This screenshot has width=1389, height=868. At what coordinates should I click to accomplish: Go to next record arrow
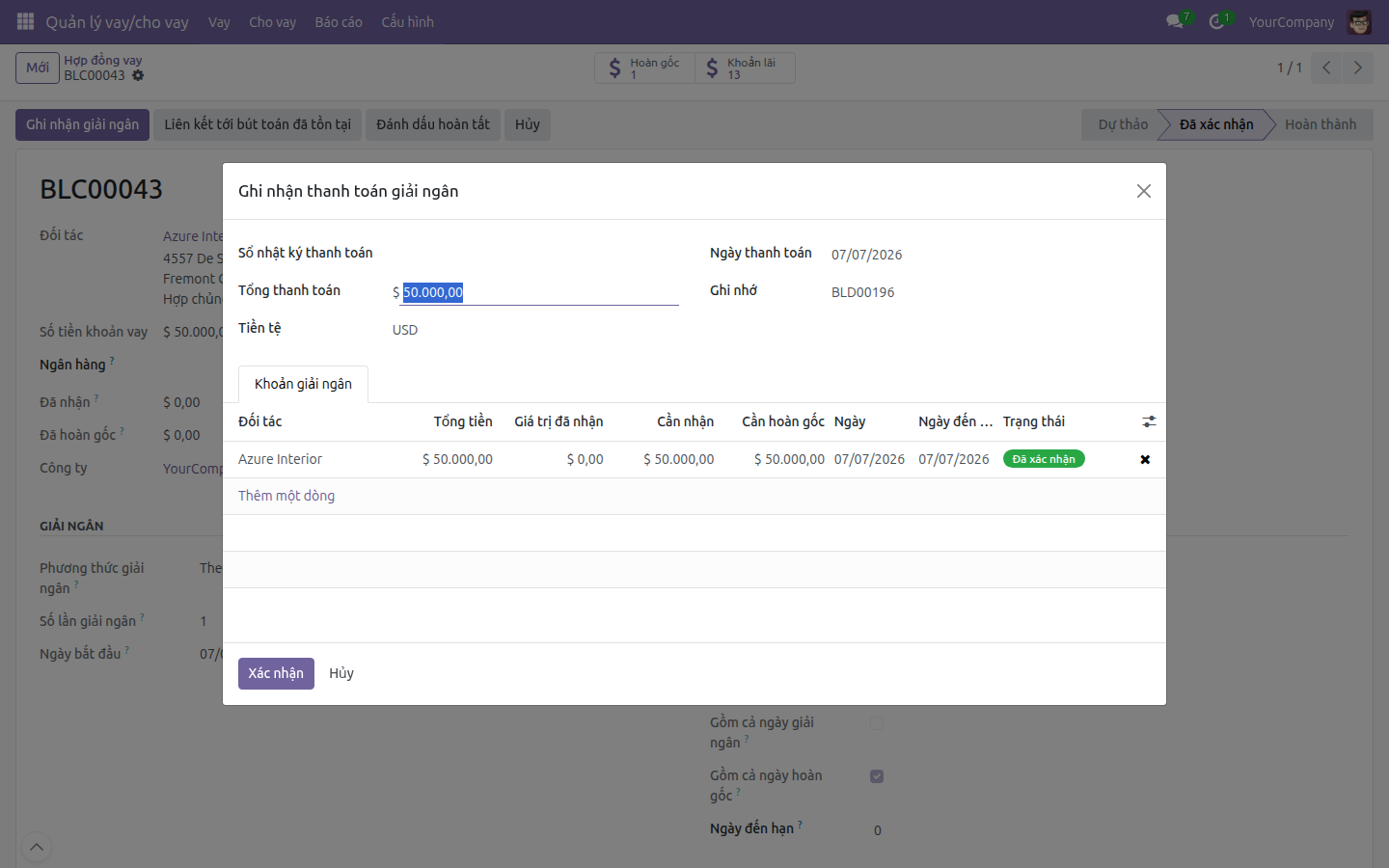[1357, 68]
